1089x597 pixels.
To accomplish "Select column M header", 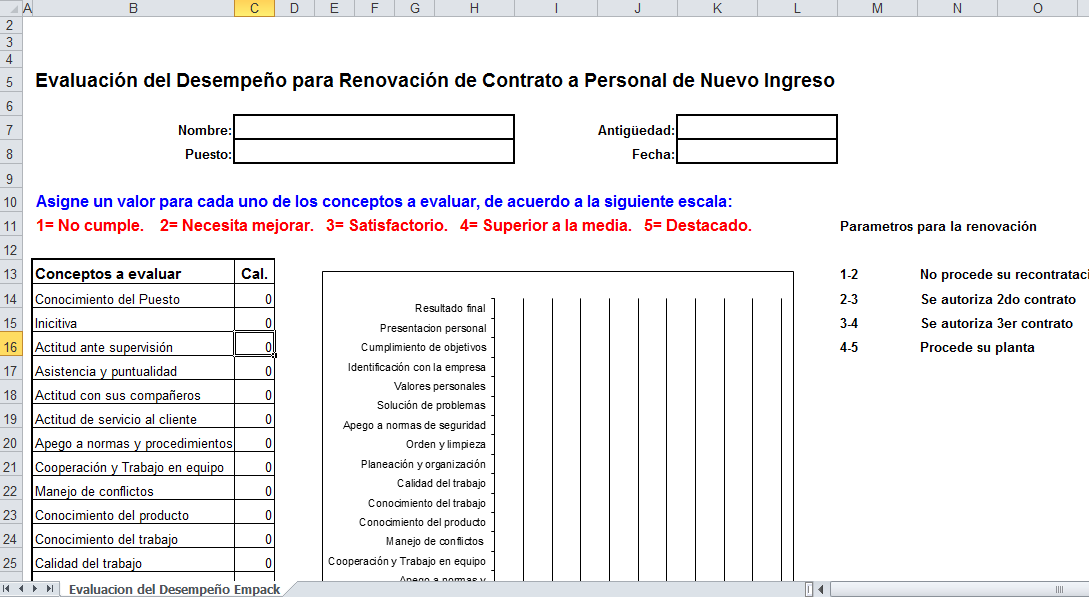I will coord(877,8).
